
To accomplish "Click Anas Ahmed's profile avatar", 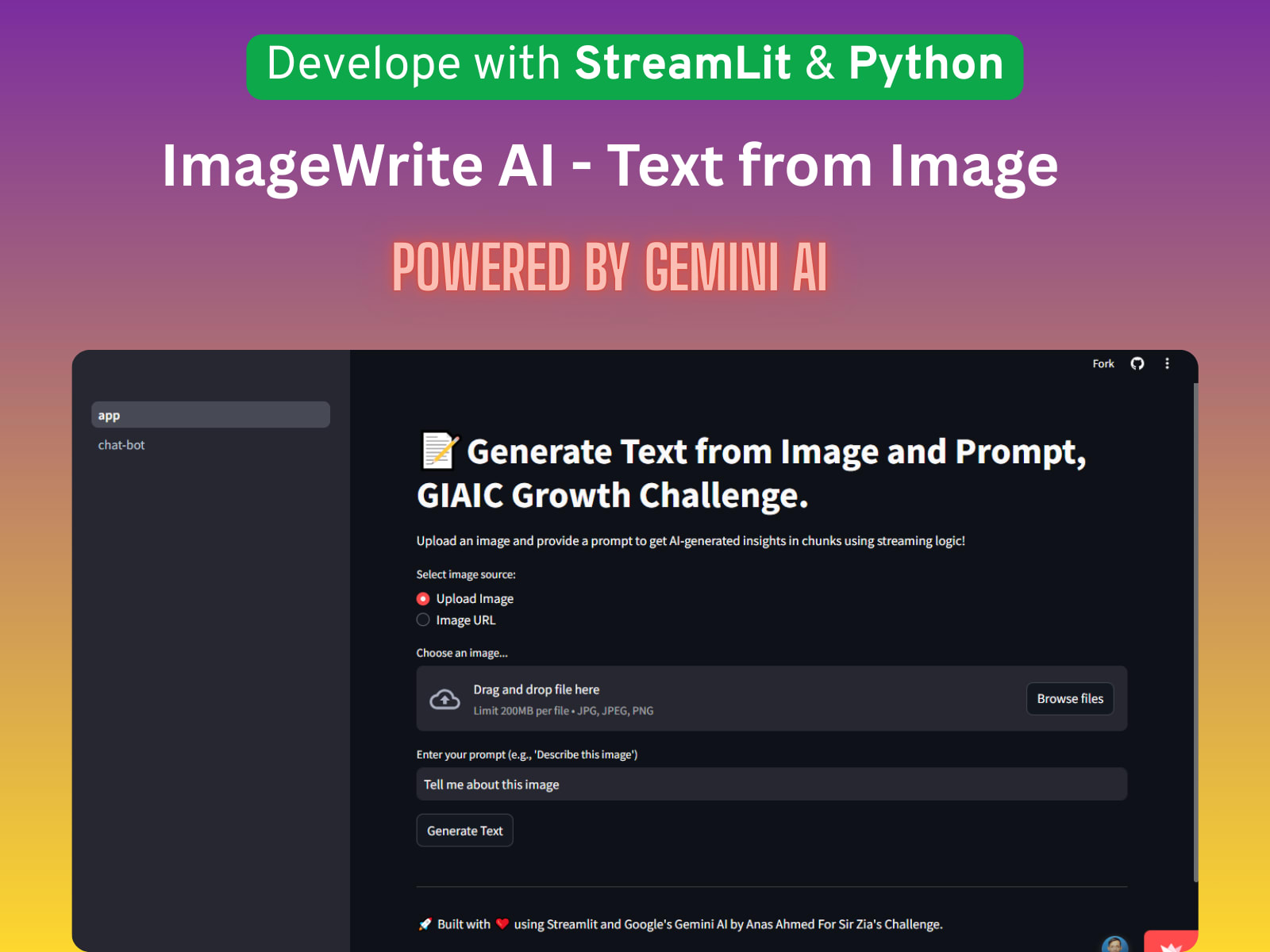I will 1114,946.
